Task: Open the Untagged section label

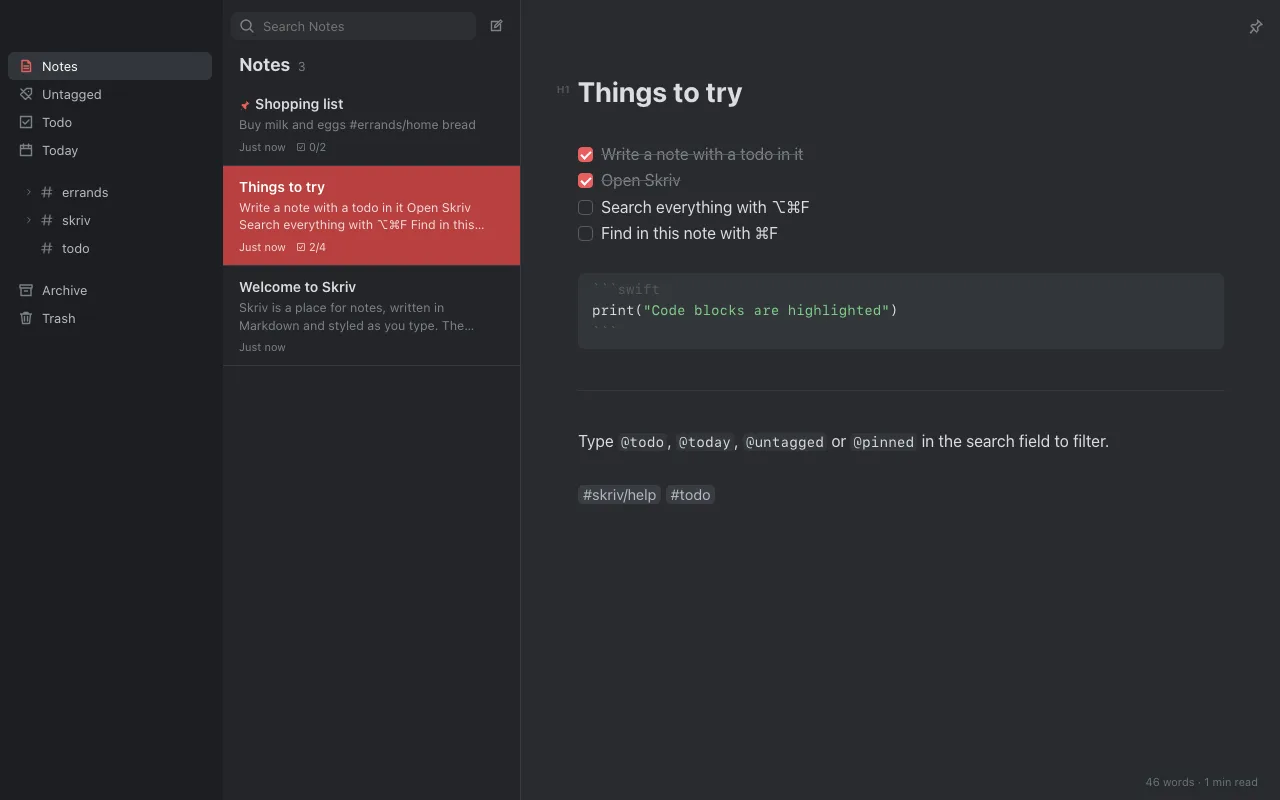Action: point(72,94)
